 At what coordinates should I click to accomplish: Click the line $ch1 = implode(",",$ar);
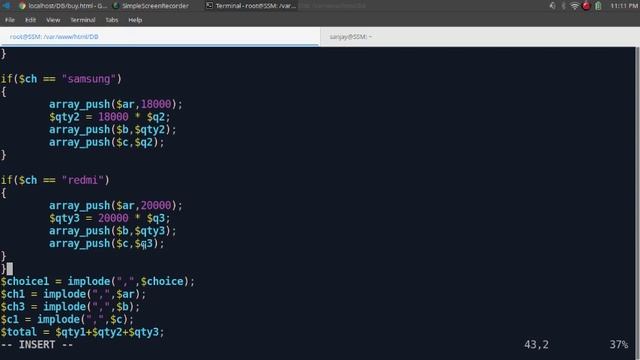[x=73, y=294]
